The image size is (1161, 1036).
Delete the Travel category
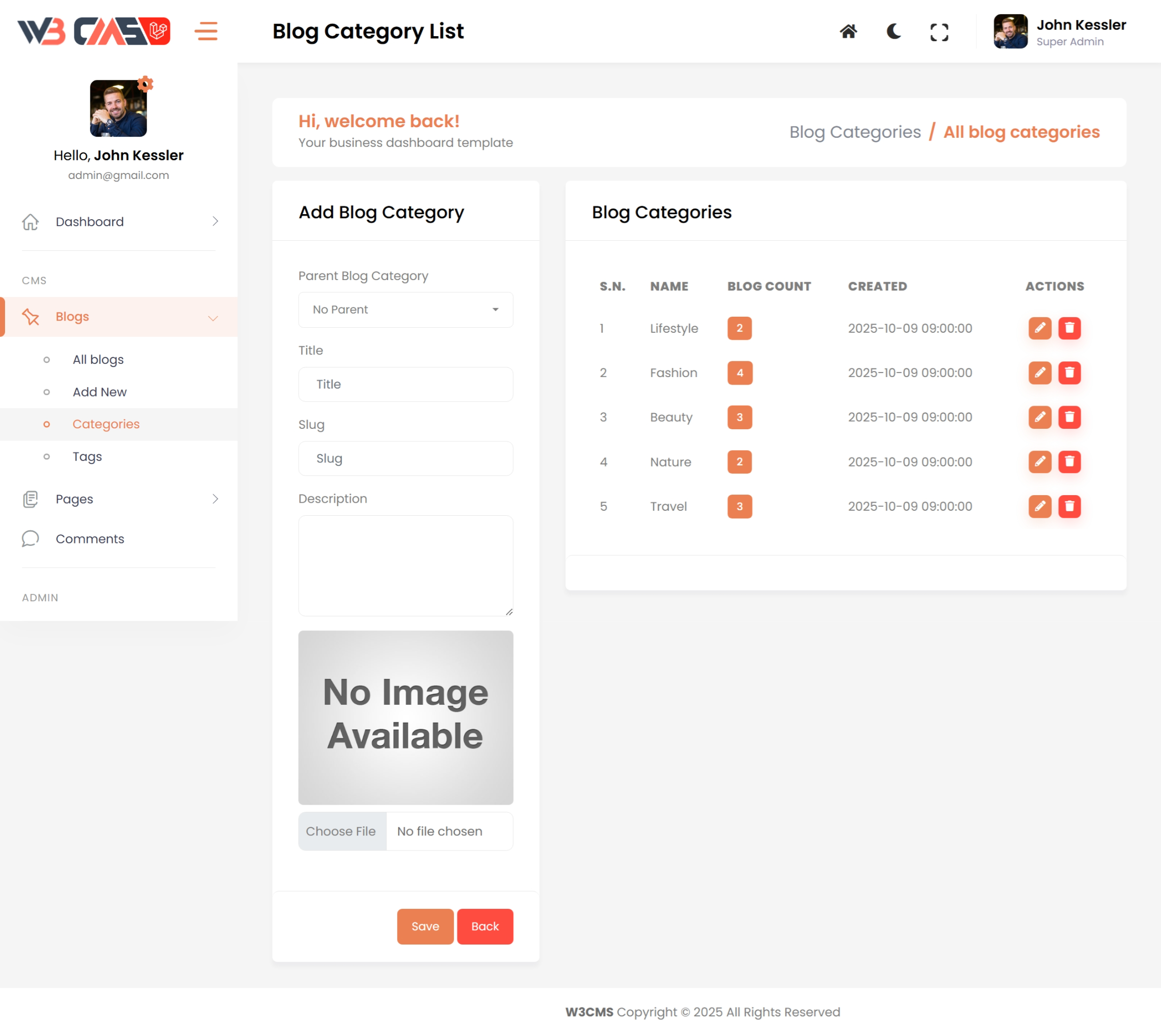pyautogui.click(x=1069, y=506)
